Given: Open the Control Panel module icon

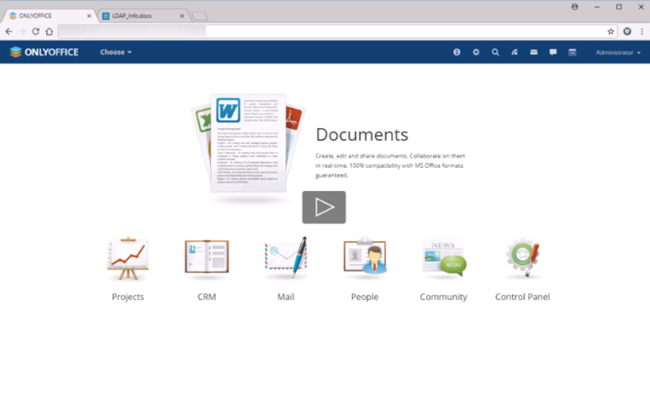Looking at the screenshot, I should [522, 257].
